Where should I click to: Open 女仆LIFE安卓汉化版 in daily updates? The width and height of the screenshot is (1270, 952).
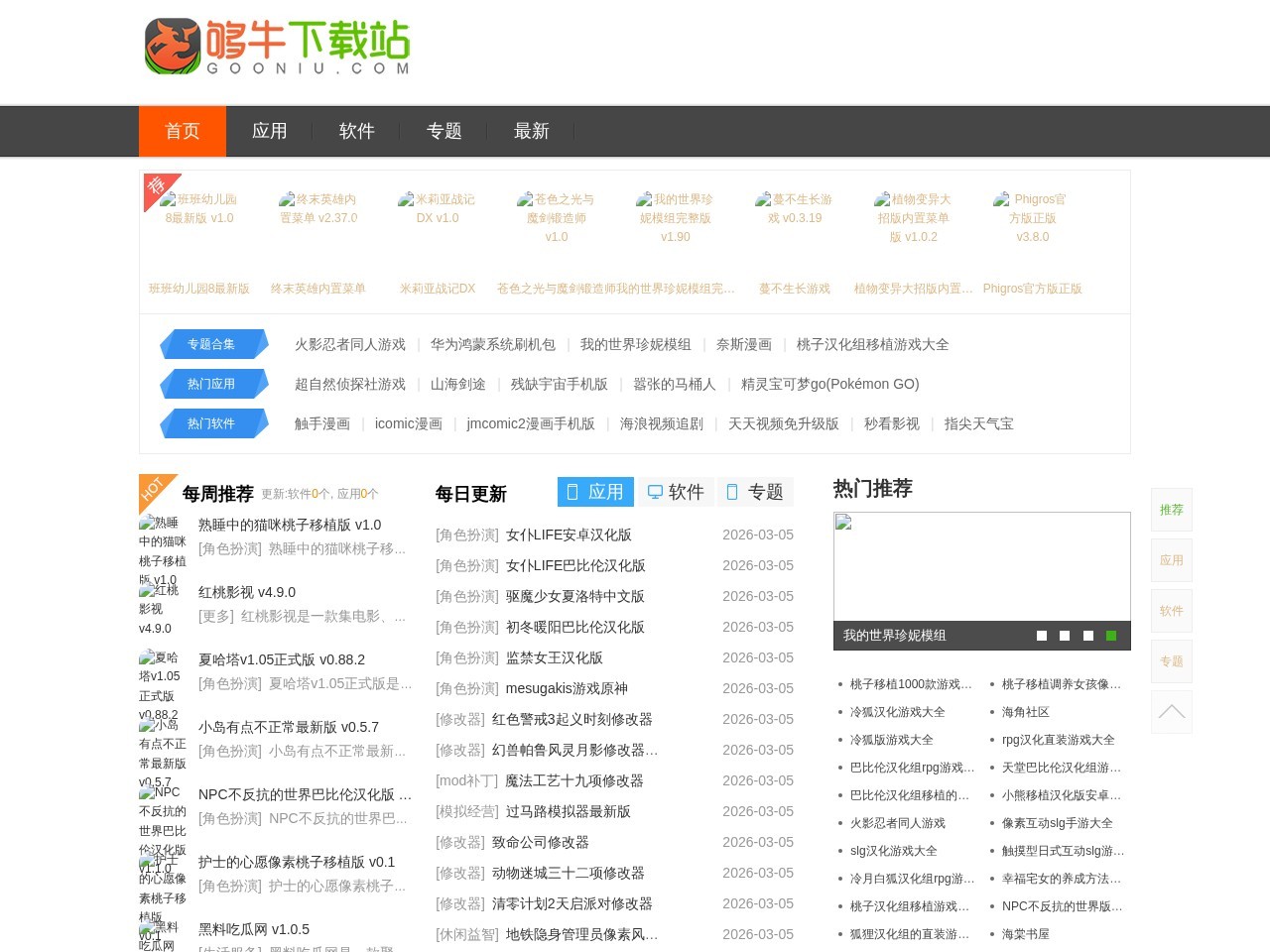(x=569, y=535)
